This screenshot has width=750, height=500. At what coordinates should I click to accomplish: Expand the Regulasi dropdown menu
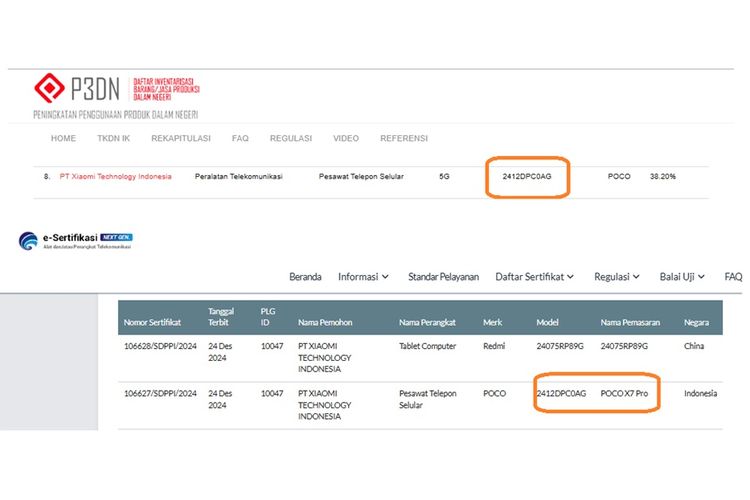[620, 276]
